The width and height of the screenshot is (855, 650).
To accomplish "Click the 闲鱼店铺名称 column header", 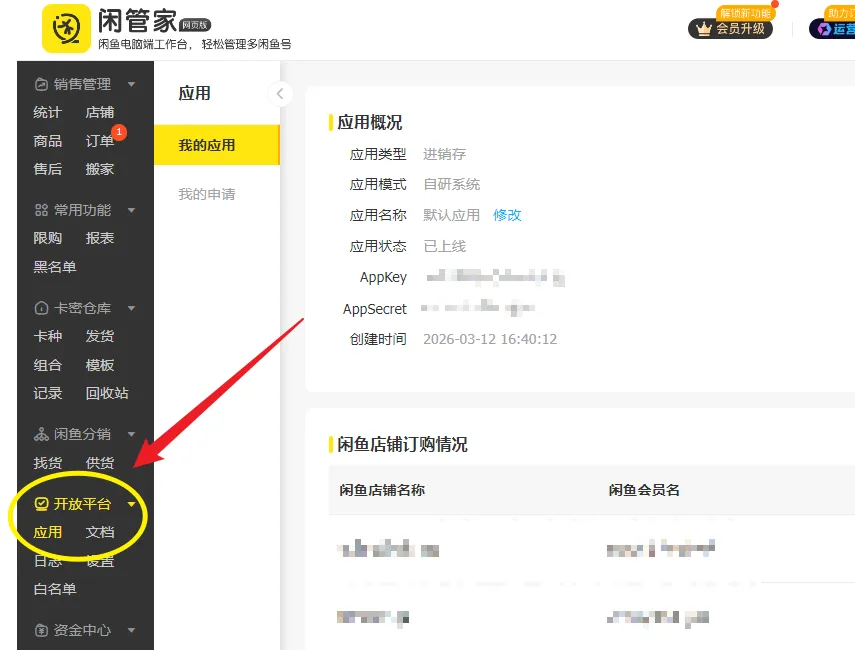I will click(382, 490).
